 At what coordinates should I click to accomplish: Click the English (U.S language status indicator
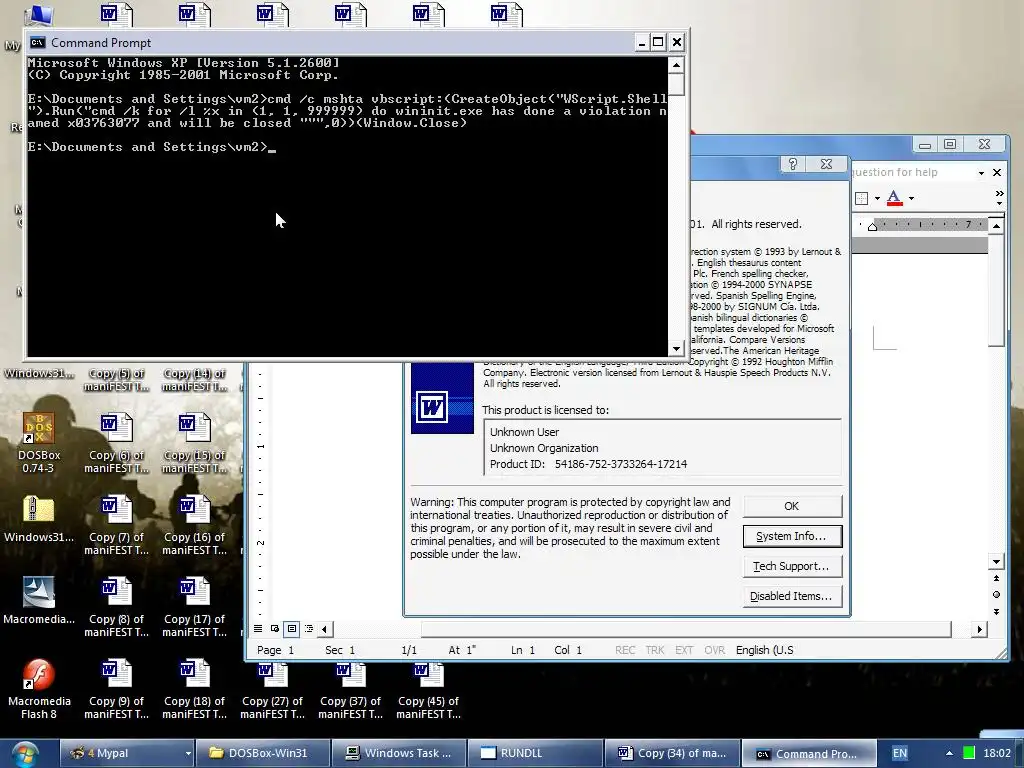coord(764,650)
